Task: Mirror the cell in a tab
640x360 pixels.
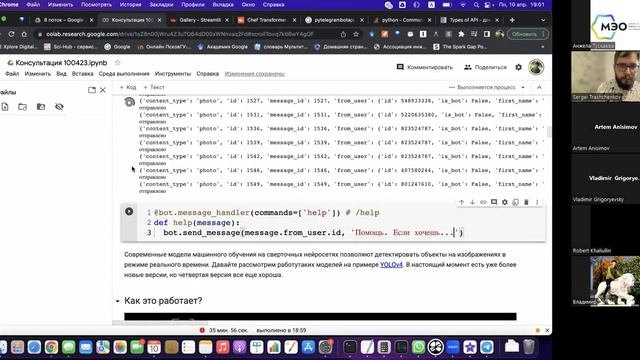Action: click(516, 202)
